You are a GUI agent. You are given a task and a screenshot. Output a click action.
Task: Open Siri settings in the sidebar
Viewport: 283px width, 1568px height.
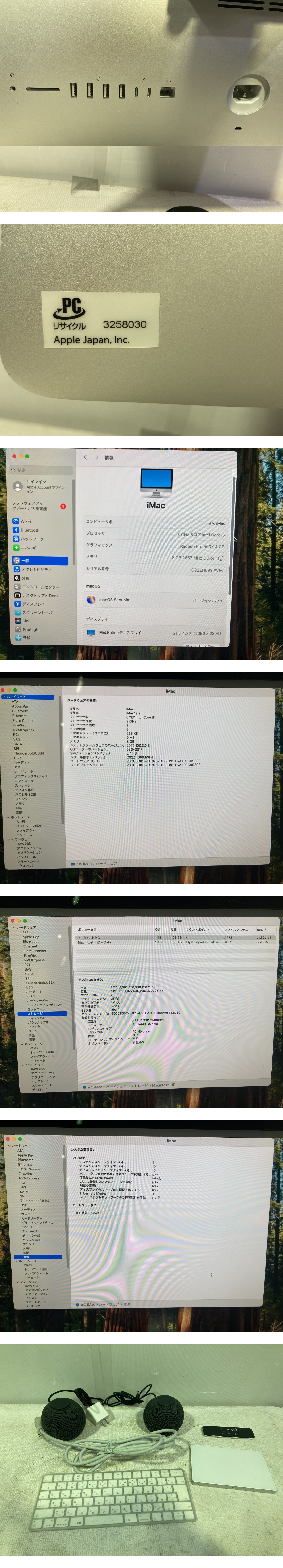click(x=25, y=621)
